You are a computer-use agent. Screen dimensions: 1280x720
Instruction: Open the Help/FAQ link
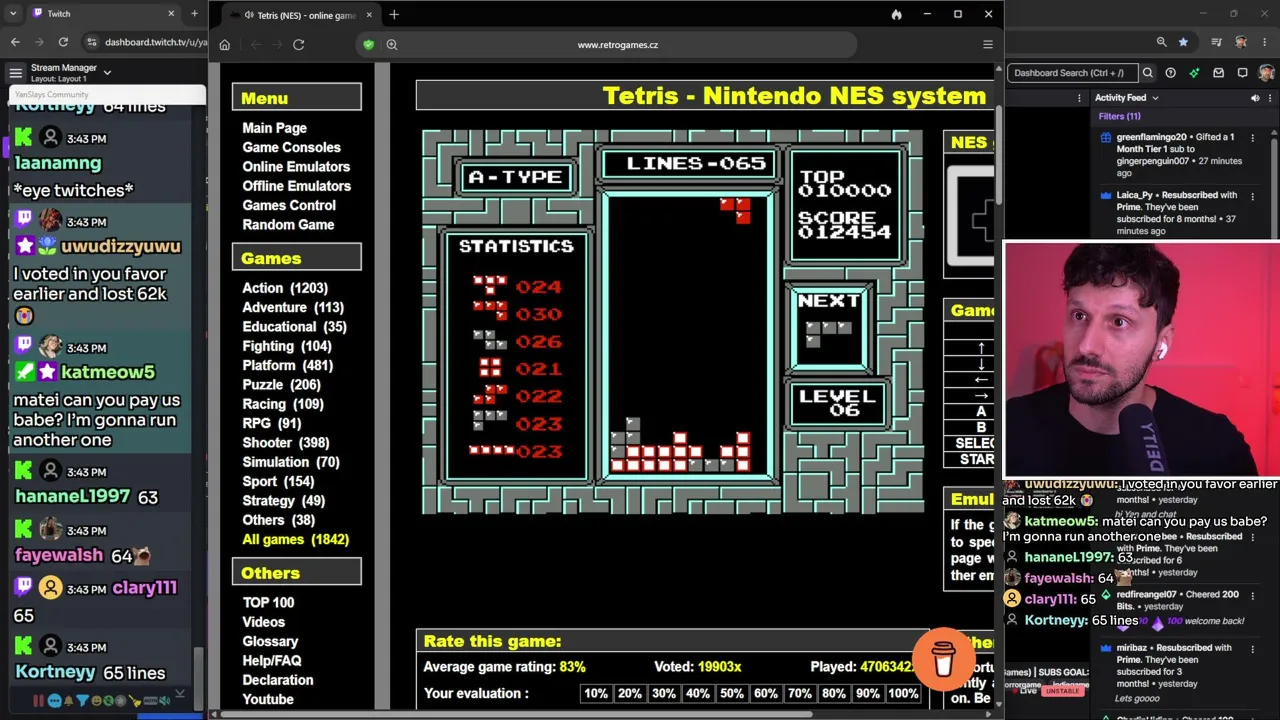[x=272, y=660]
